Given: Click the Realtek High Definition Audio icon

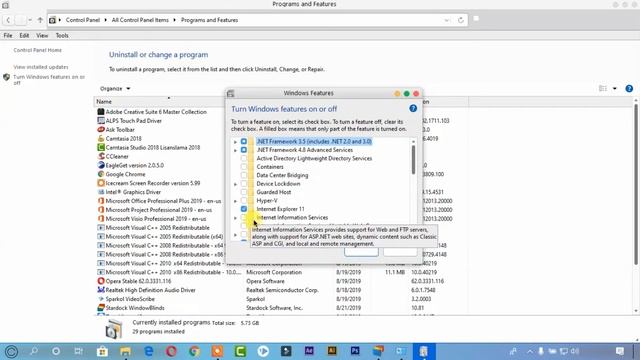Looking at the screenshot, I should [x=101, y=290].
